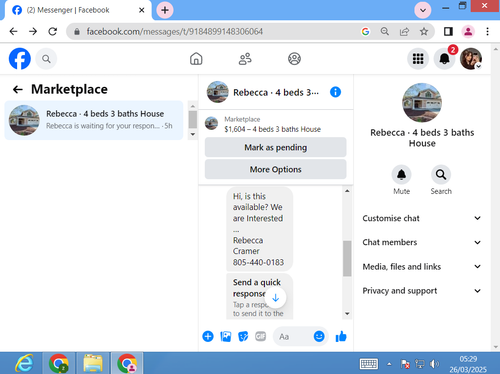500x374 pixels.
Task: Open conversation information icon
Action: pyautogui.click(x=335, y=92)
